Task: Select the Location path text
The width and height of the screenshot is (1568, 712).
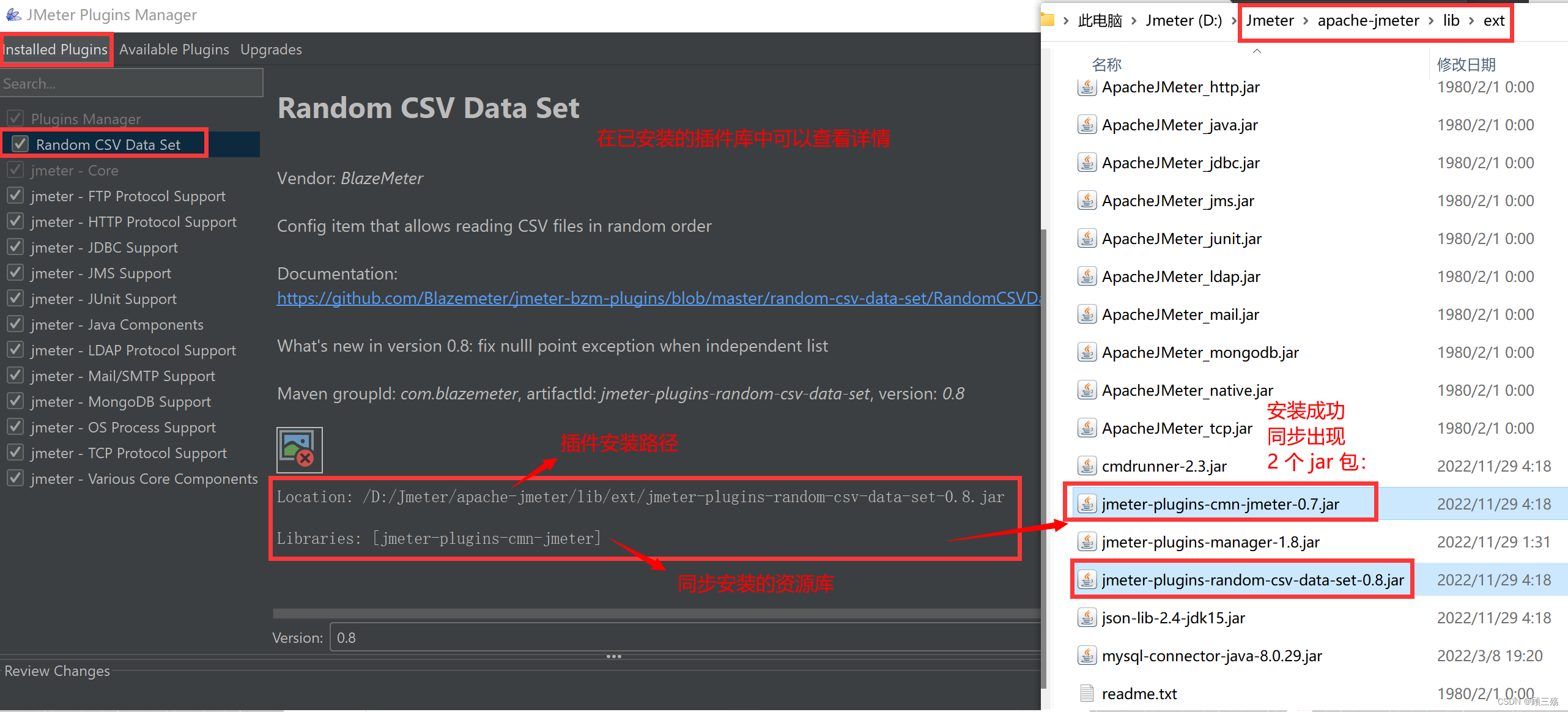Action: tap(640, 497)
